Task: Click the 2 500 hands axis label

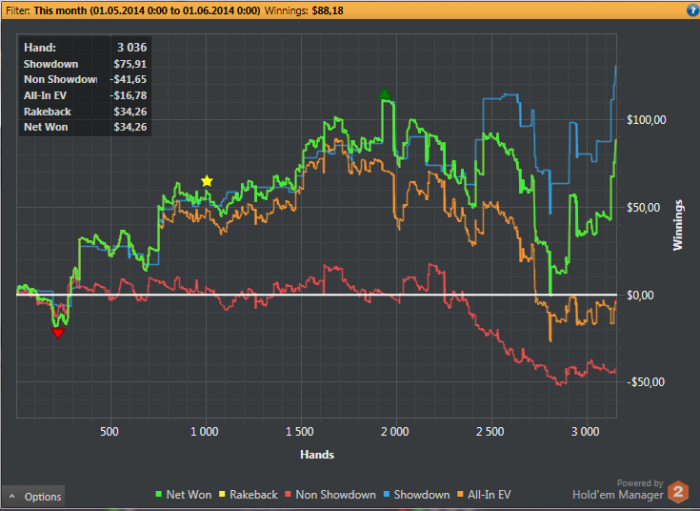Action: [490, 432]
